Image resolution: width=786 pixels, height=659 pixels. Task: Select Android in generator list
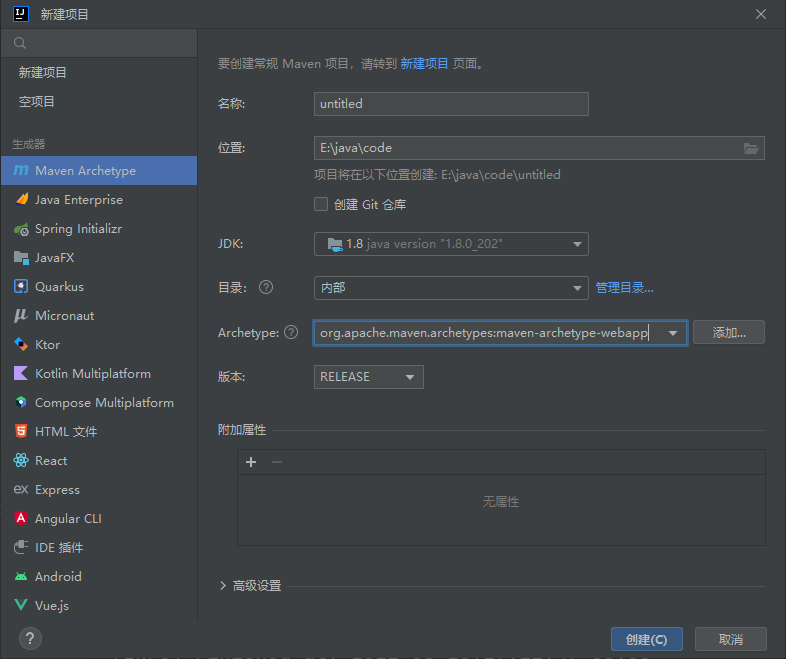pyautogui.click(x=99, y=576)
